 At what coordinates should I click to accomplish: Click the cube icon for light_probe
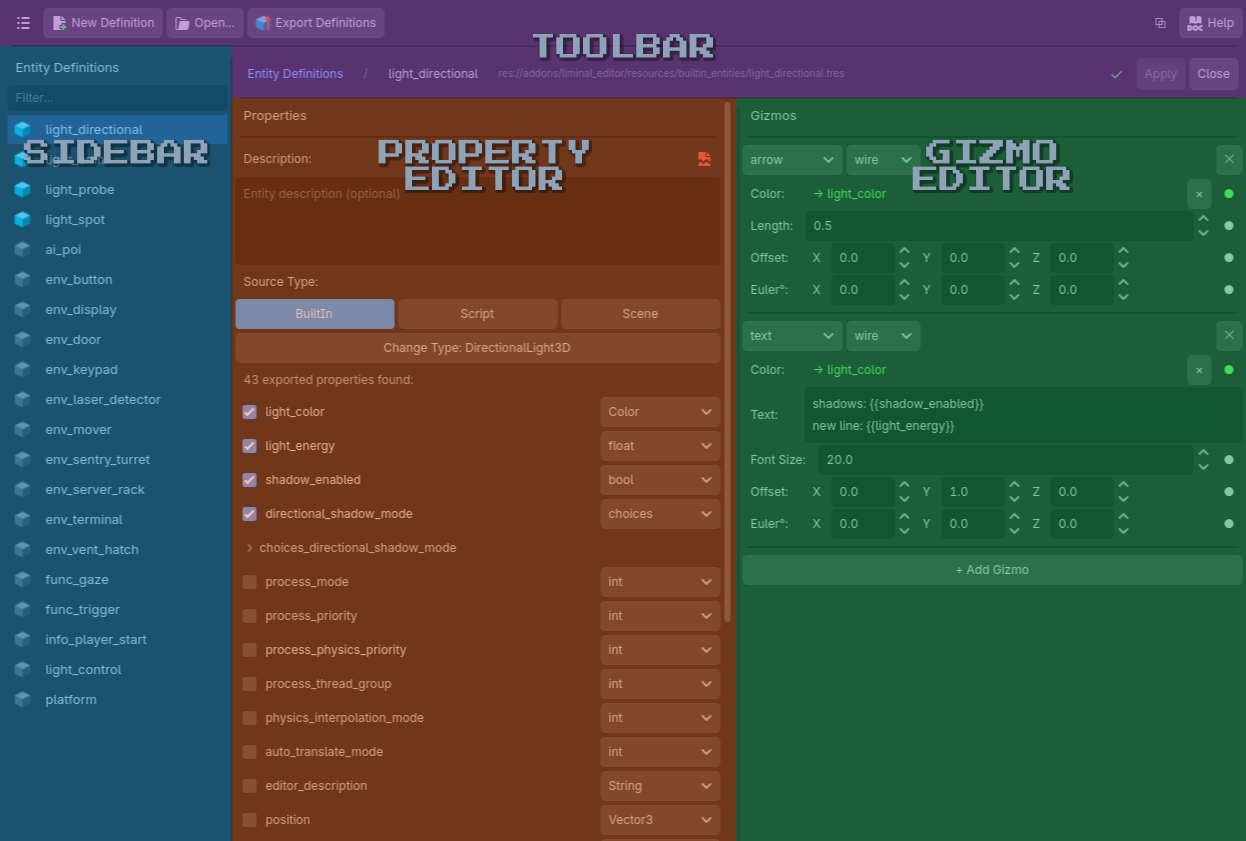(22, 190)
